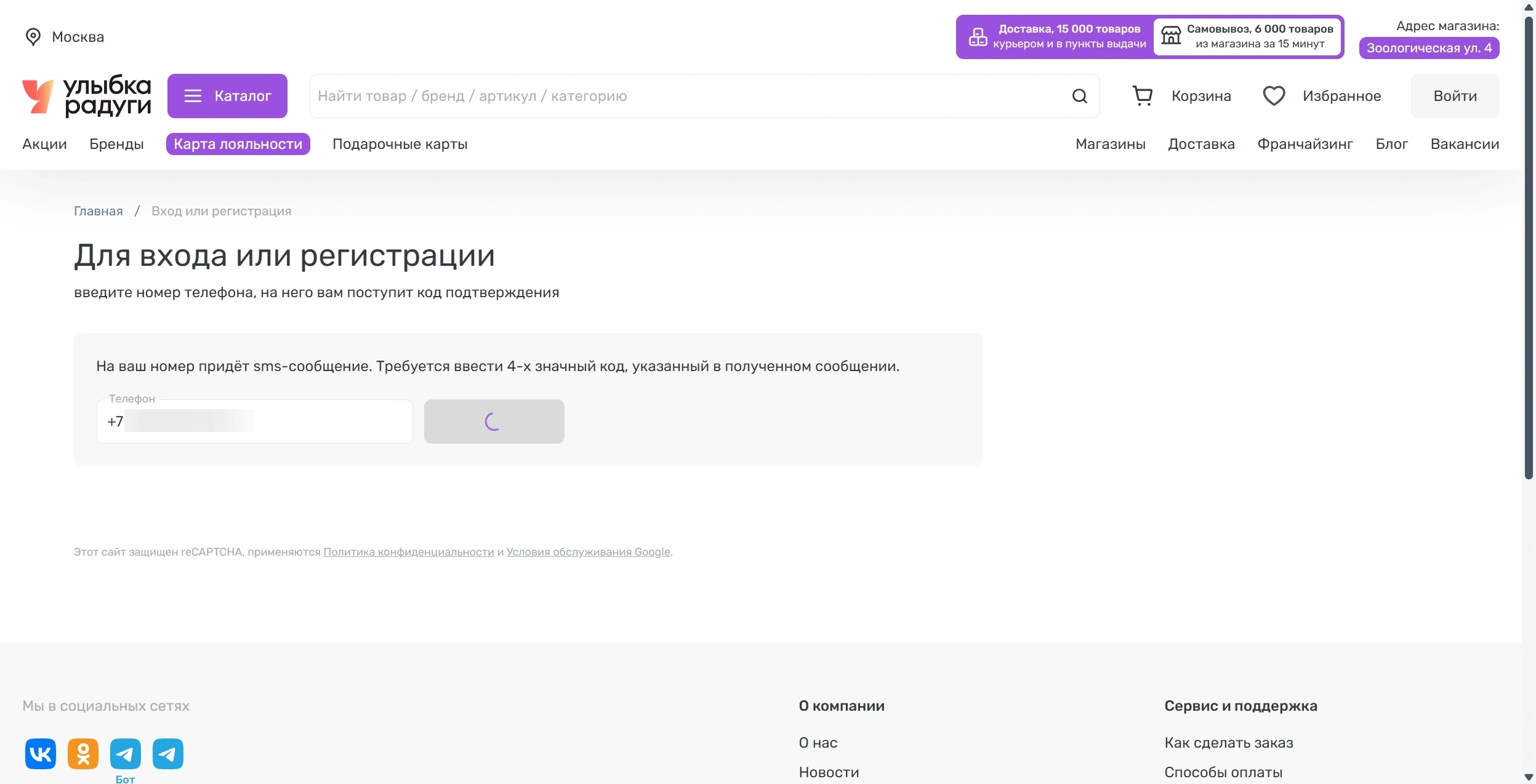
Task: Go to Доставка page in nav bar
Action: tap(1201, 144)
